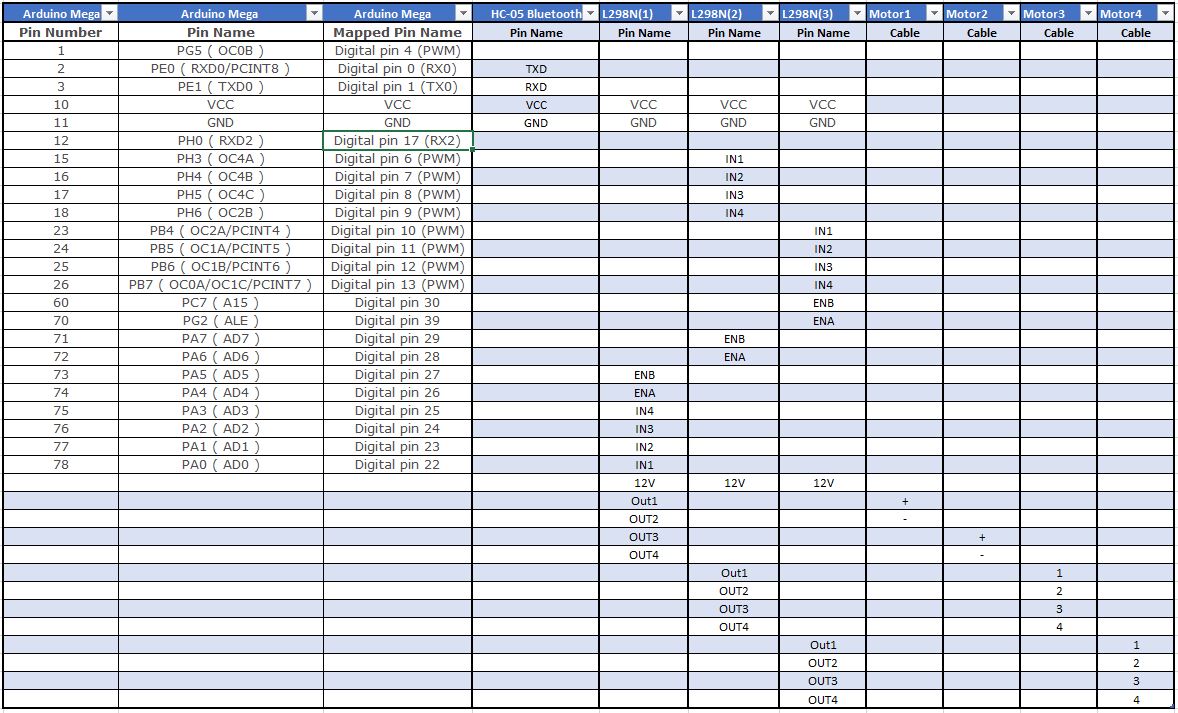The height and width of the screenshot is (713, 1178).
Task: Select the 'PE1 ( TXD0 )' cell
Action: pyautogui.click(x=221, y=86)
